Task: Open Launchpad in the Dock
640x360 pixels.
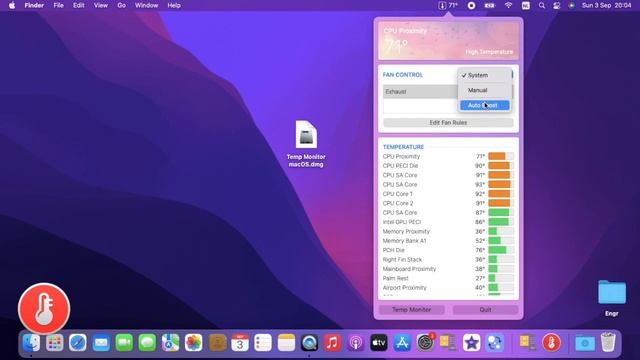Action: [x=54, y=342]
